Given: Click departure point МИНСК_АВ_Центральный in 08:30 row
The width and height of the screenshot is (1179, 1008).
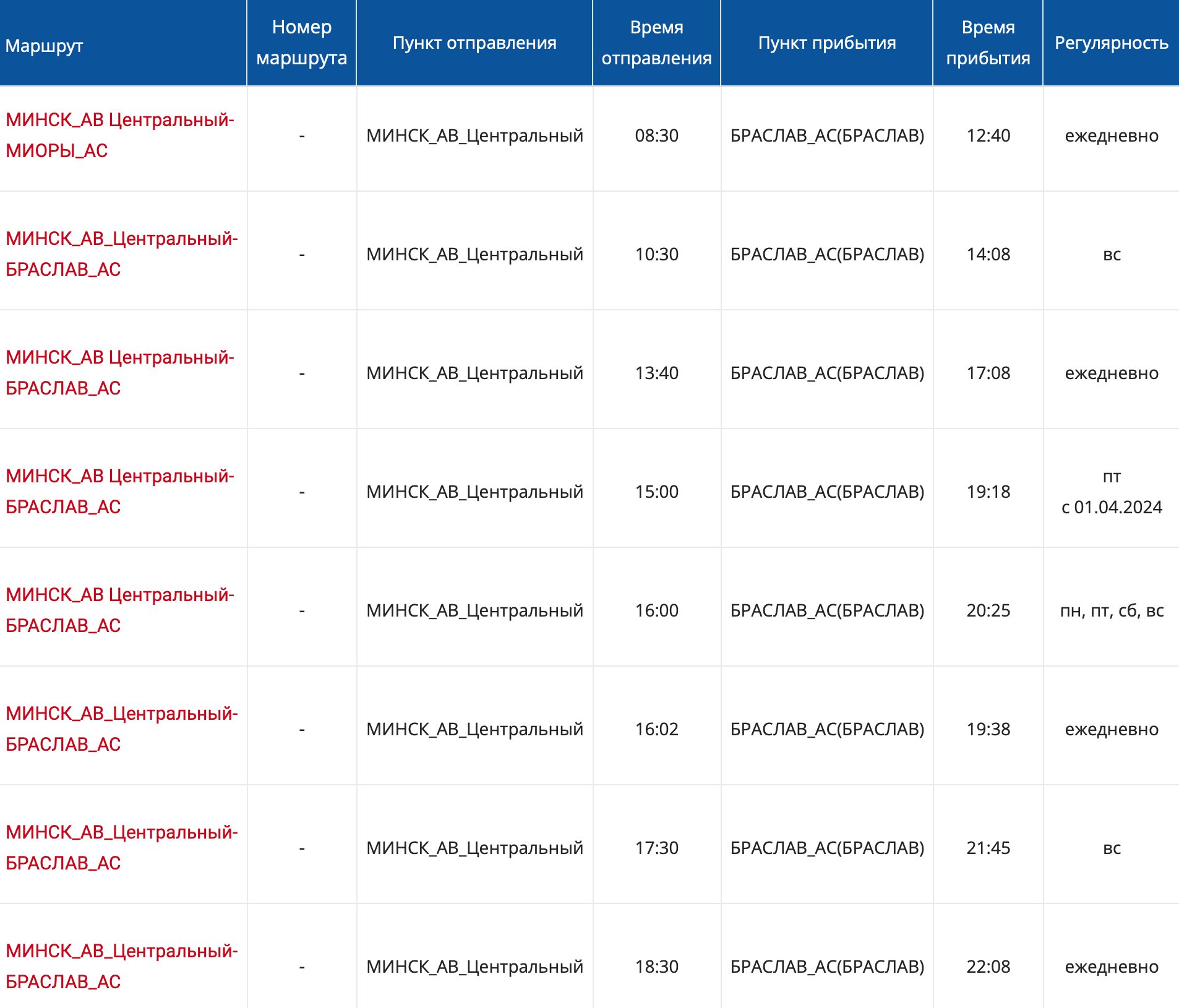Looking at the screenshot, I should point(474,135).
